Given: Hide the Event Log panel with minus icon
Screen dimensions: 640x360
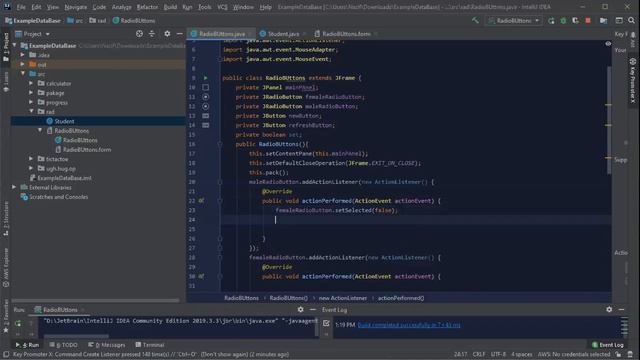Looking at the screenshot, I should 621,310.
